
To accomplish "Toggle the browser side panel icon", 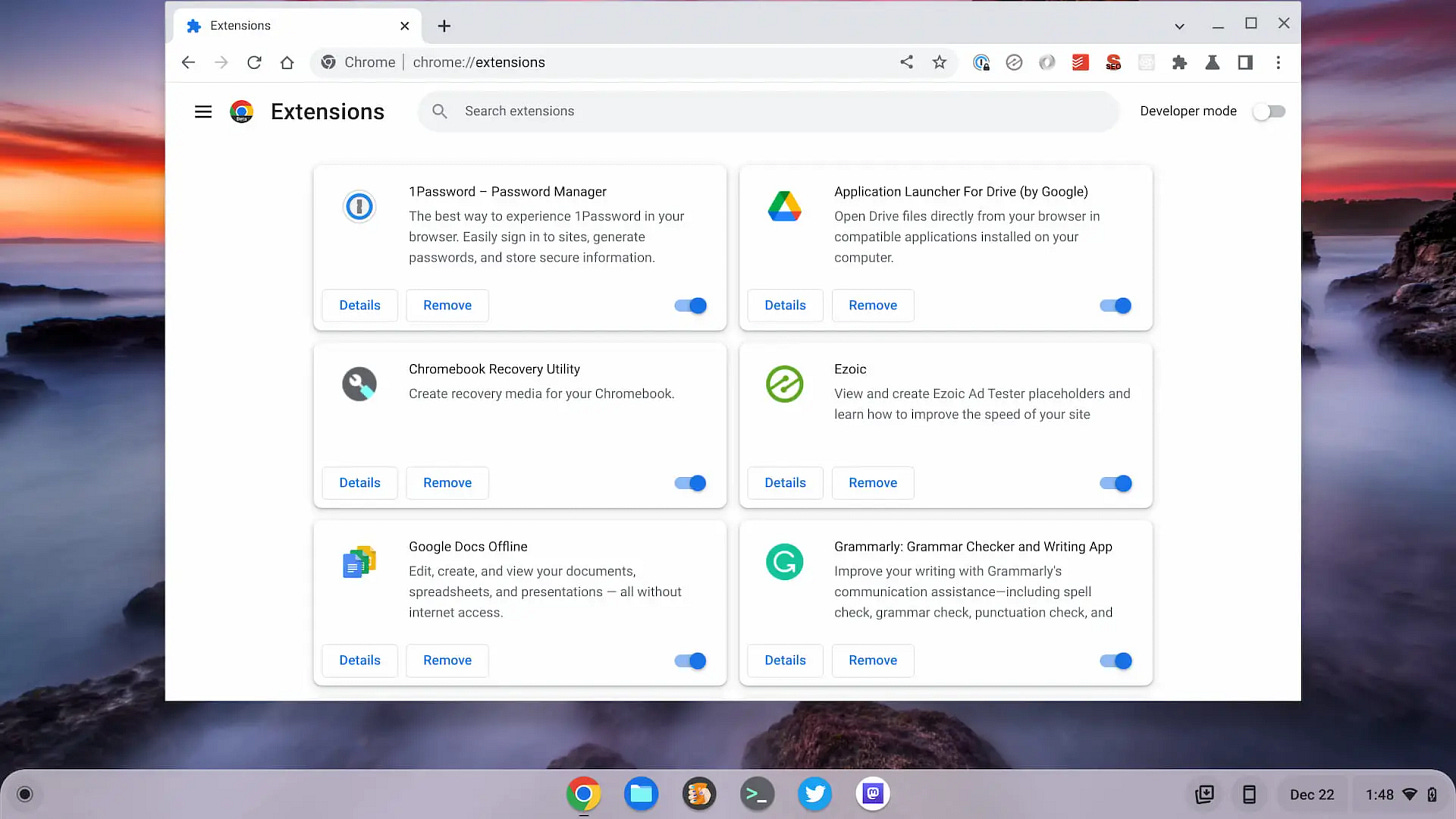I will (x=1245, y=62).
